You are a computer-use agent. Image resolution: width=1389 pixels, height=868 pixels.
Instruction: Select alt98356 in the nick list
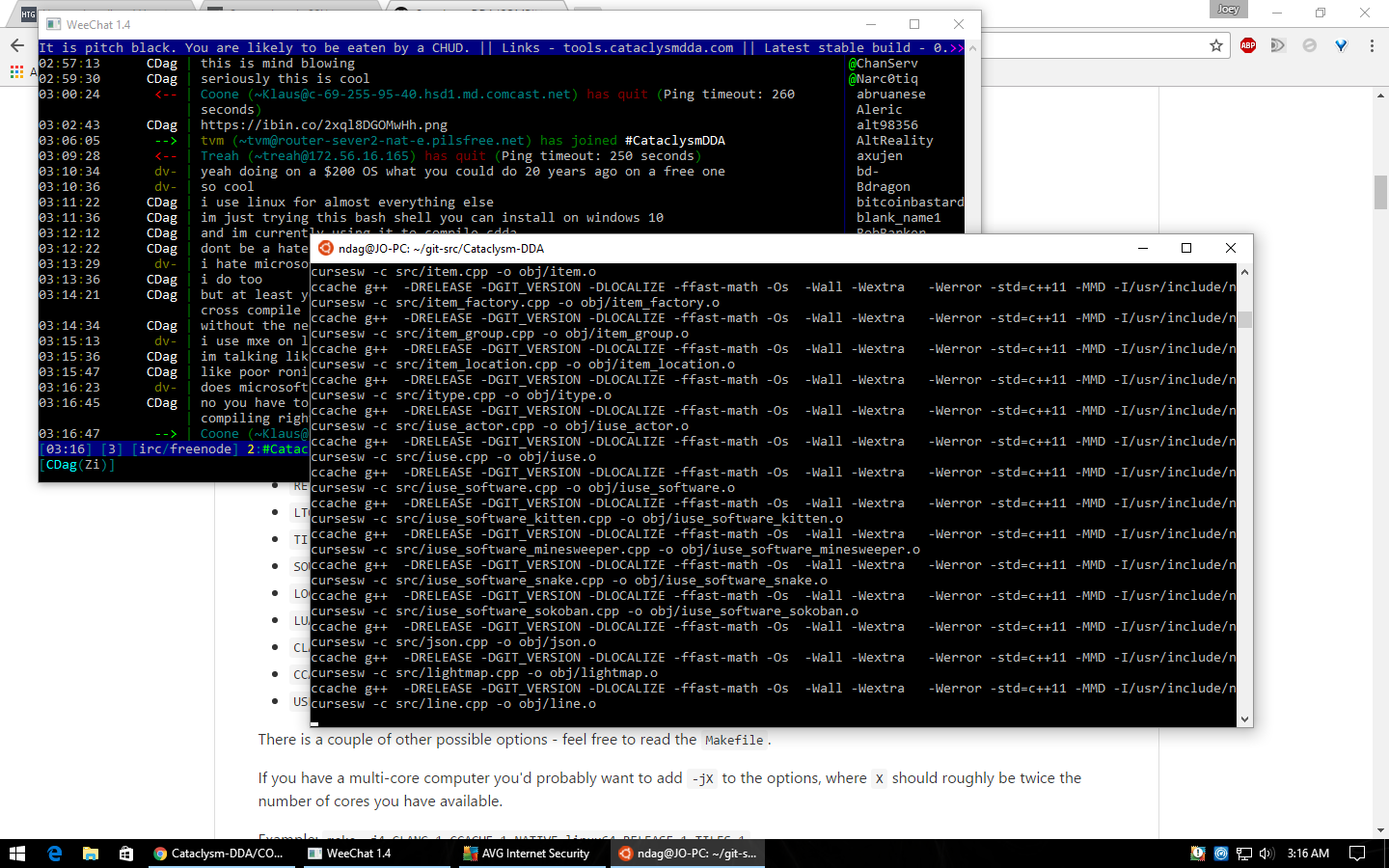(x=887, y=125)
